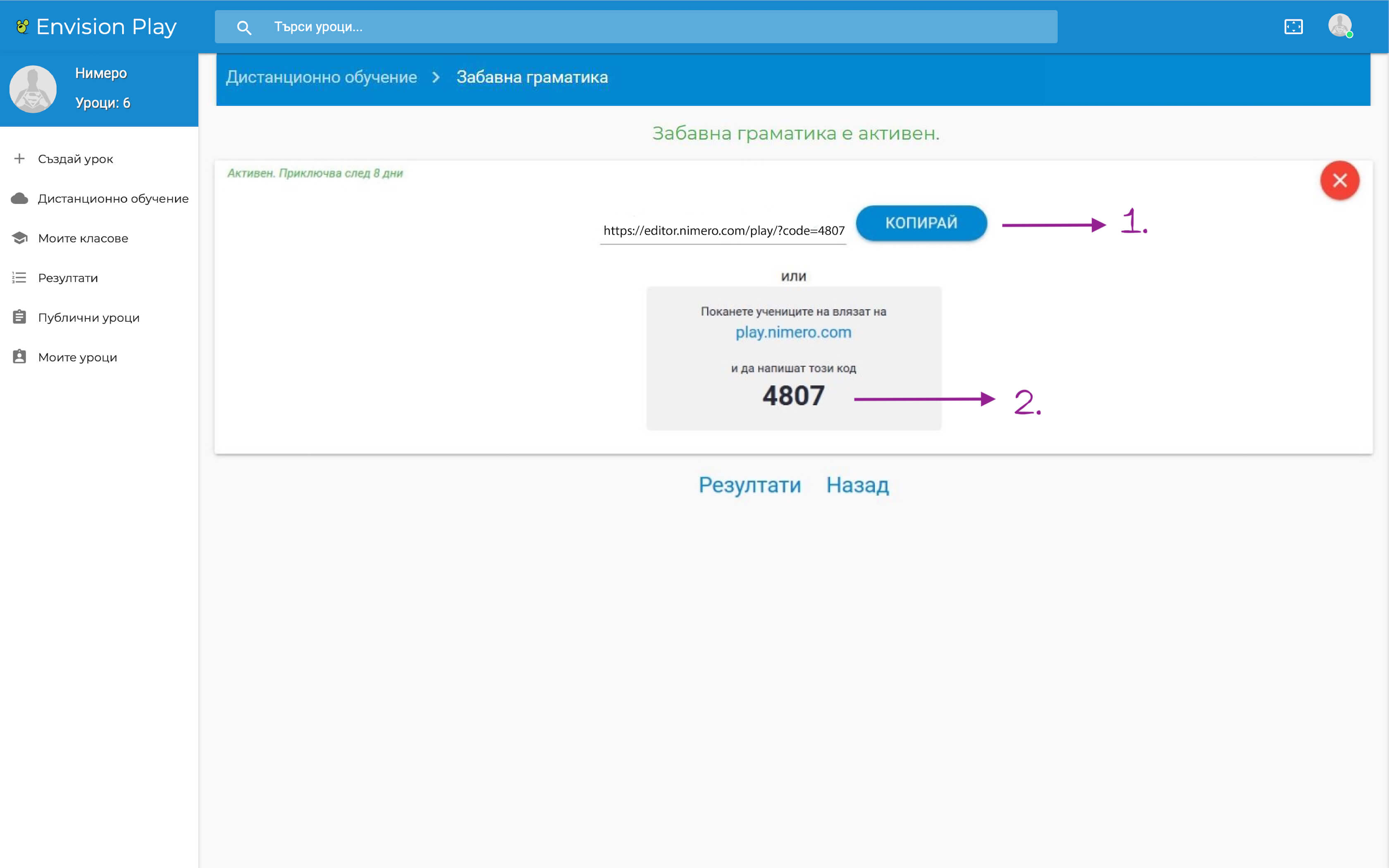Toggle fullscreen mode icon in header
The height and width of the screenshot is (868, 1389).
point(1293,26)
